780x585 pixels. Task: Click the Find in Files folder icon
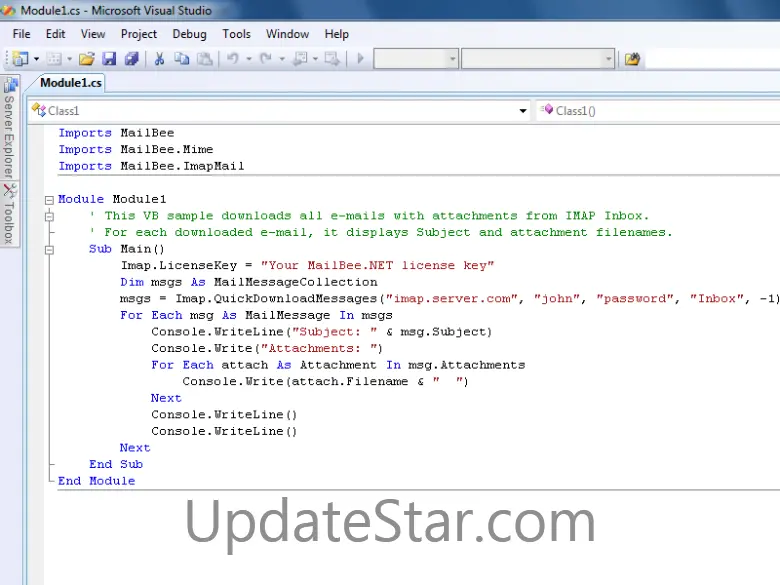coord(632,59)
